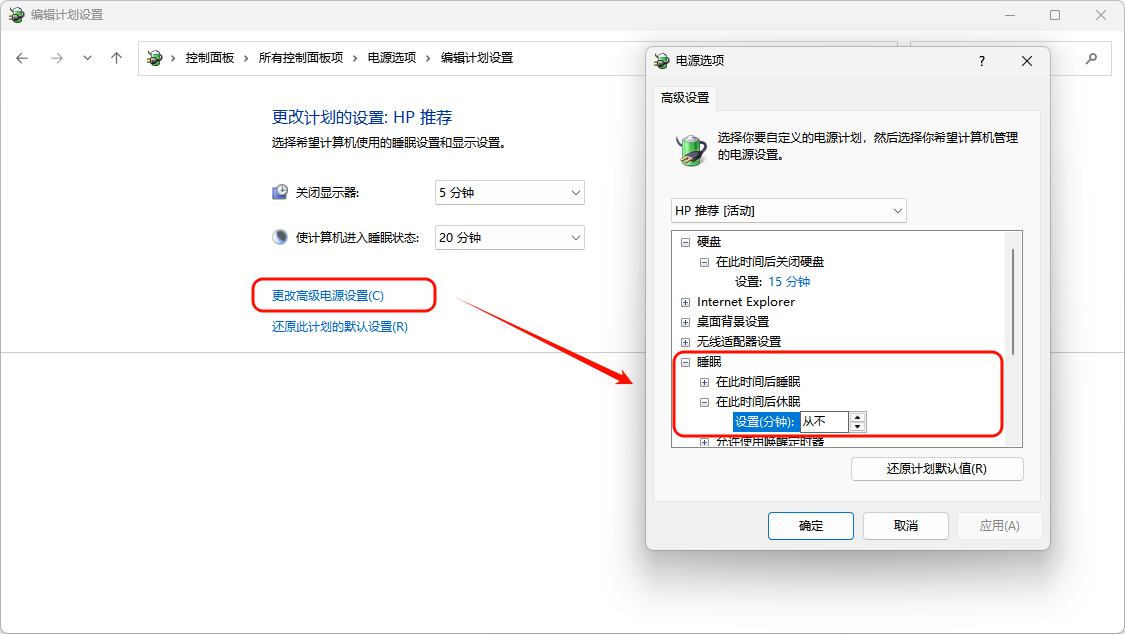
Task: Click the moon icon beside sleep setting
Action: [280, 237]
